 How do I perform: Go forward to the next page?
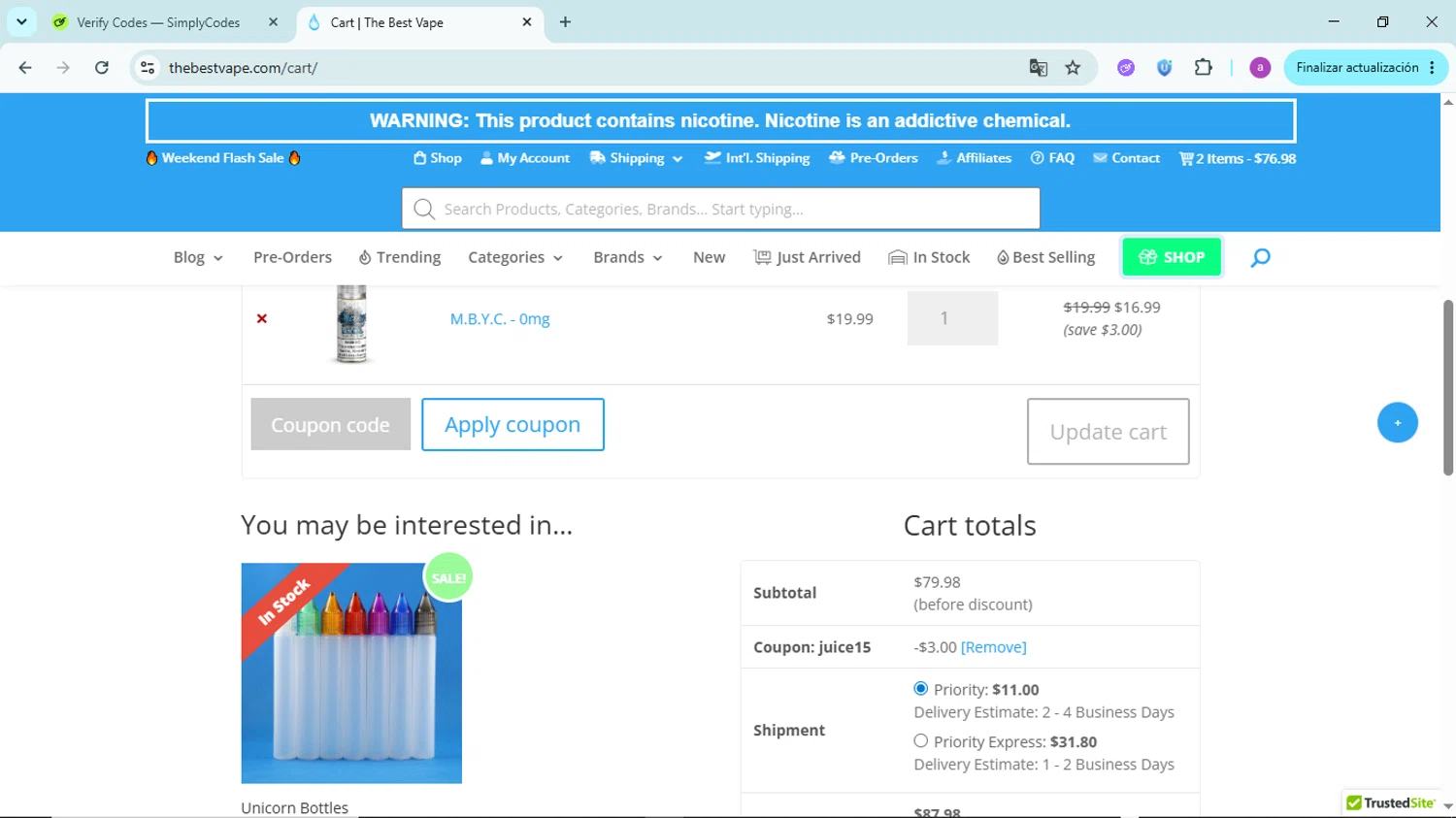[x=63, y=68]
